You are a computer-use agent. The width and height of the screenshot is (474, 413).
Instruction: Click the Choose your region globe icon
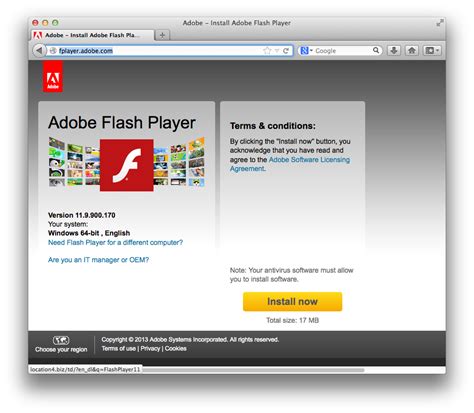pyautogui.click(x=61, y=340)
